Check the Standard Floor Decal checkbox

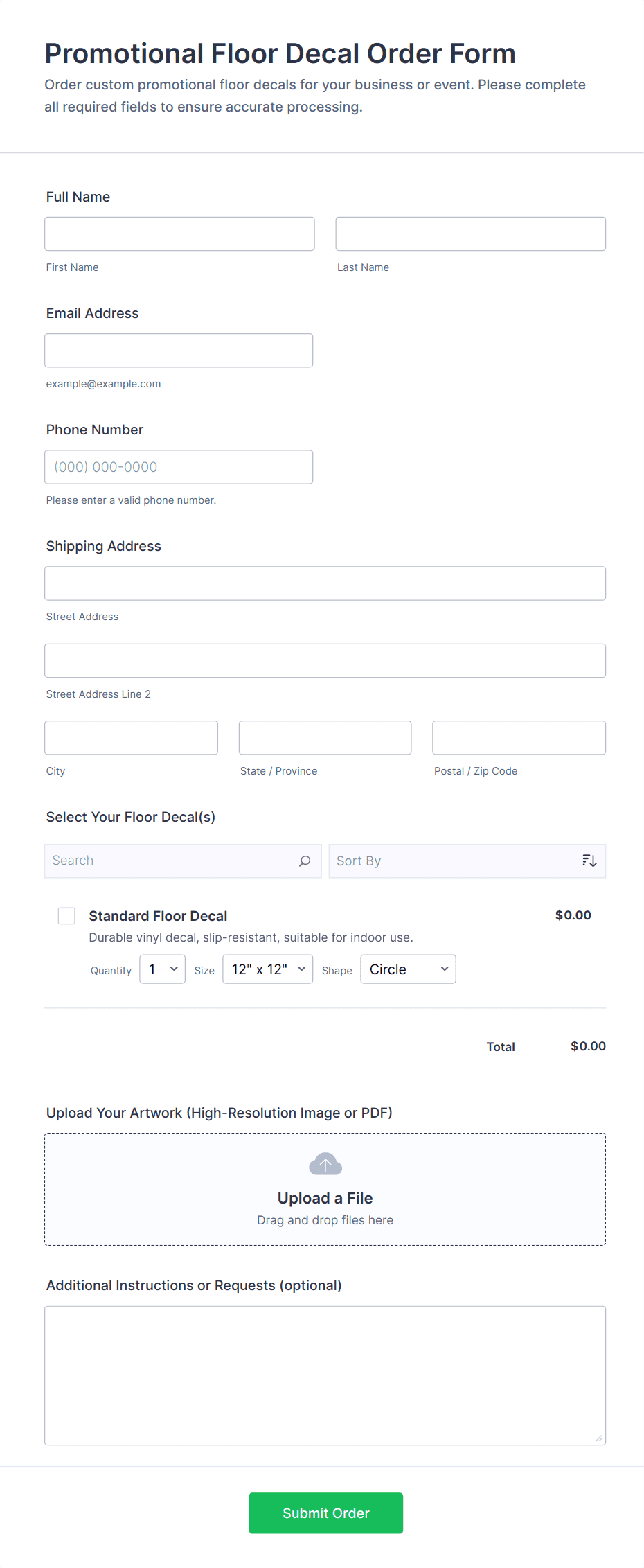click(66, 916)
